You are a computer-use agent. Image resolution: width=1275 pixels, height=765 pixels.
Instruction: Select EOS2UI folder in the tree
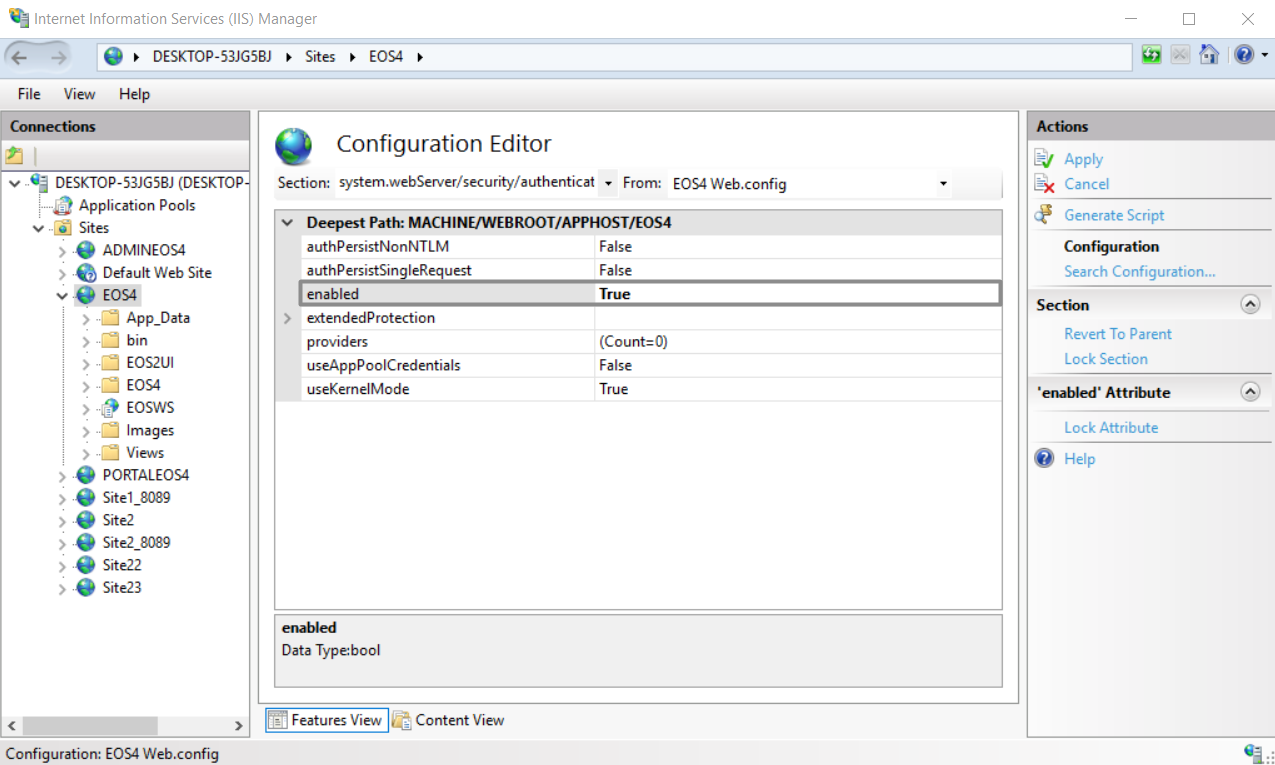tap(150, 363)
